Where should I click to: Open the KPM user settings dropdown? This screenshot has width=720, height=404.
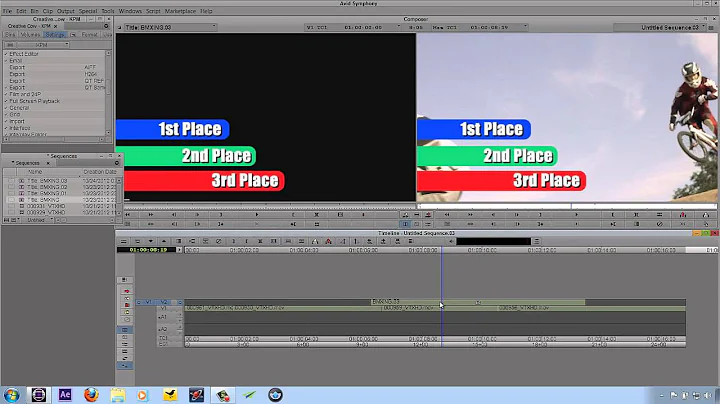[42, 45]
